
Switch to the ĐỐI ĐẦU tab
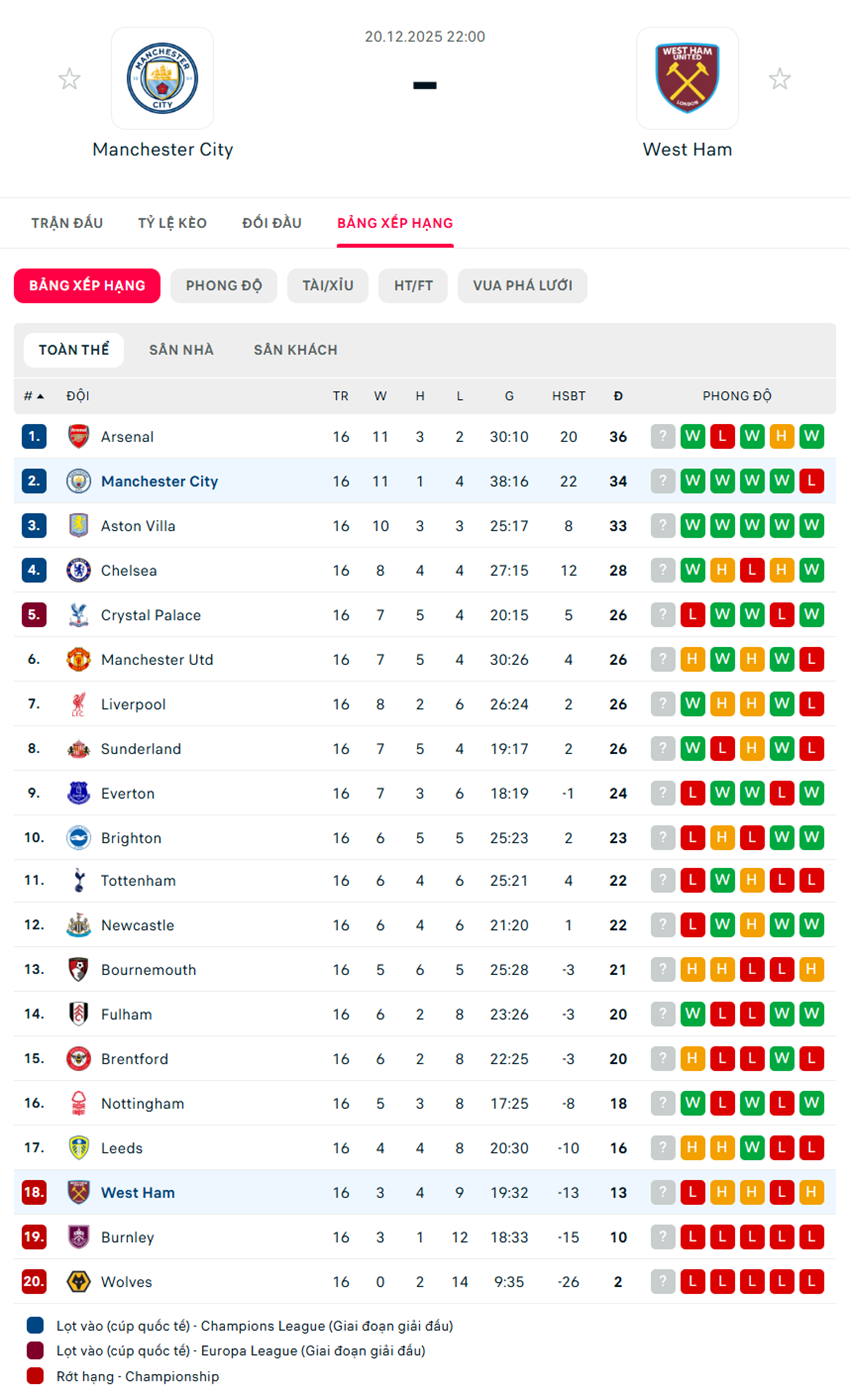(272, 223)
